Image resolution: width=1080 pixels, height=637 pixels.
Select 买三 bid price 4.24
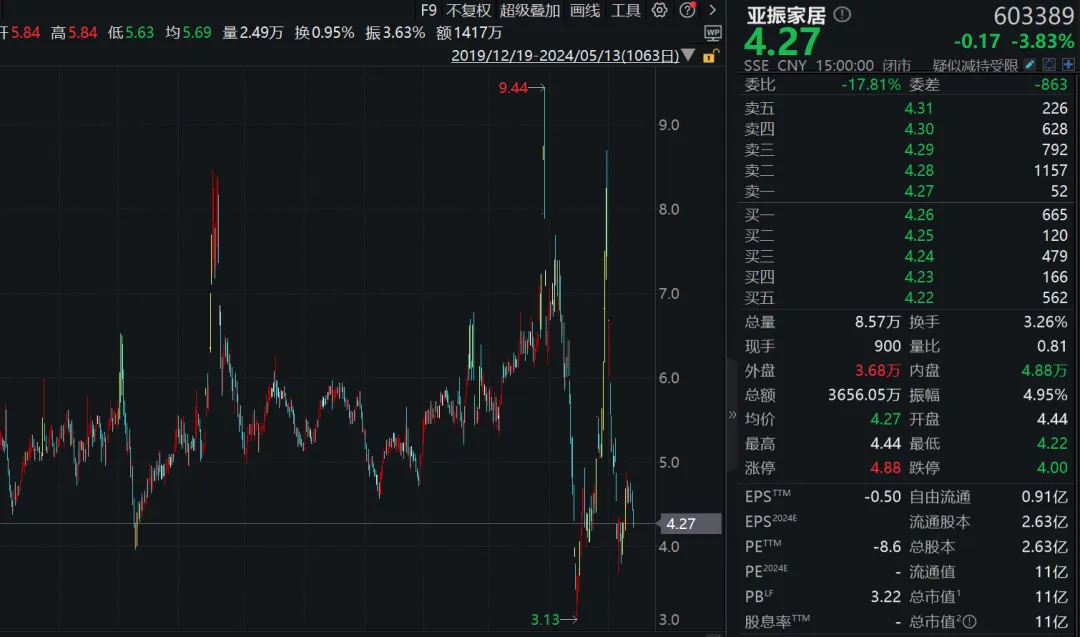(x=919, y=256)
